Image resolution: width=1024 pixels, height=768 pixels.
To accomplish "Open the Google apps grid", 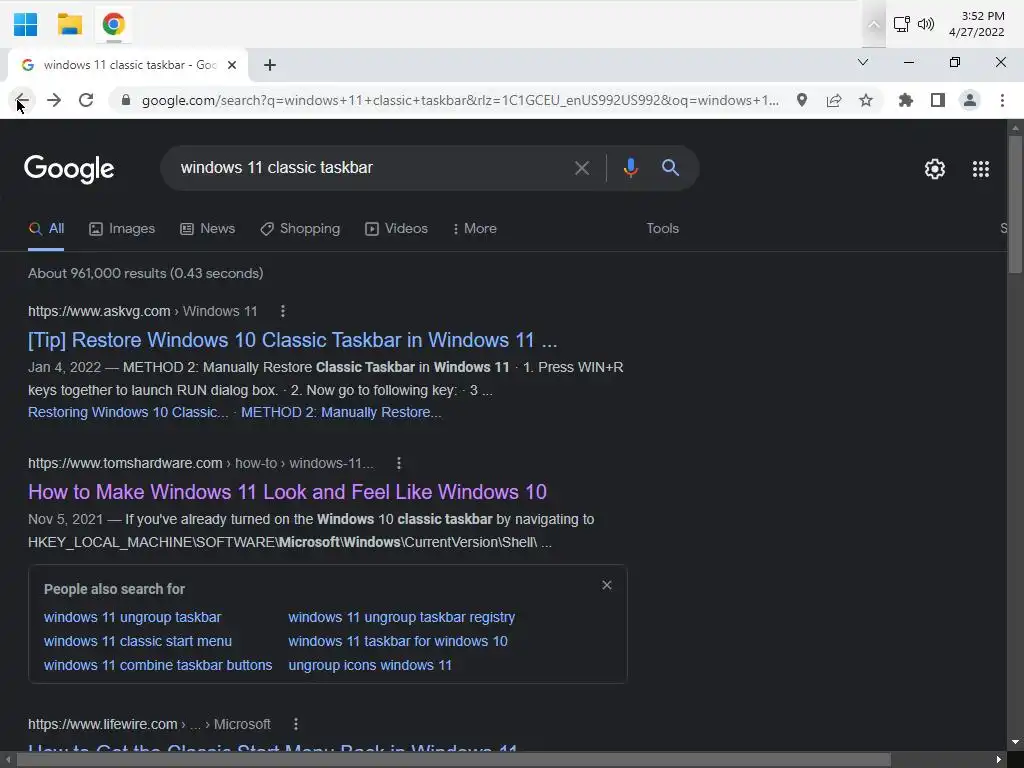I will [981, 169].
